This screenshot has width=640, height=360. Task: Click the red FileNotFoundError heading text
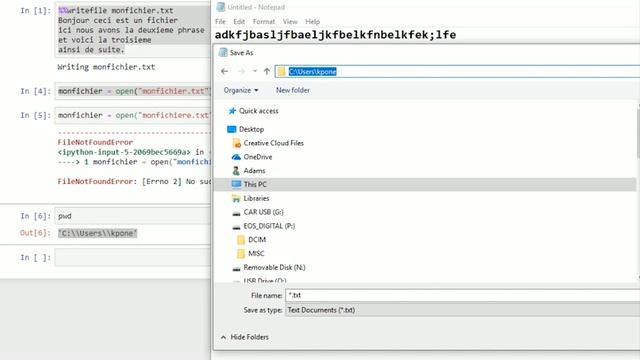click(x=95, y=142)
